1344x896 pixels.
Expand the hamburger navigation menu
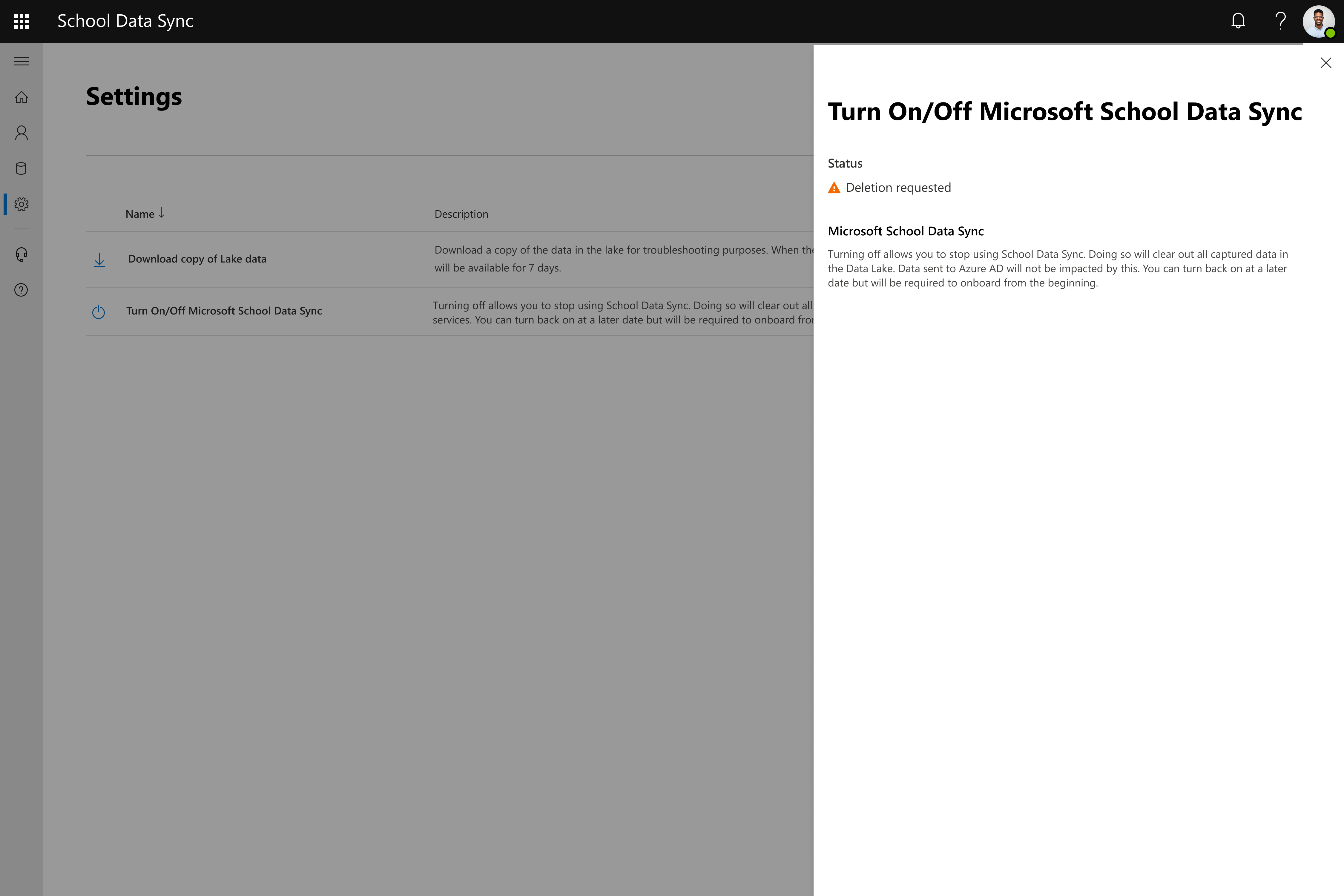pos(21,62)
